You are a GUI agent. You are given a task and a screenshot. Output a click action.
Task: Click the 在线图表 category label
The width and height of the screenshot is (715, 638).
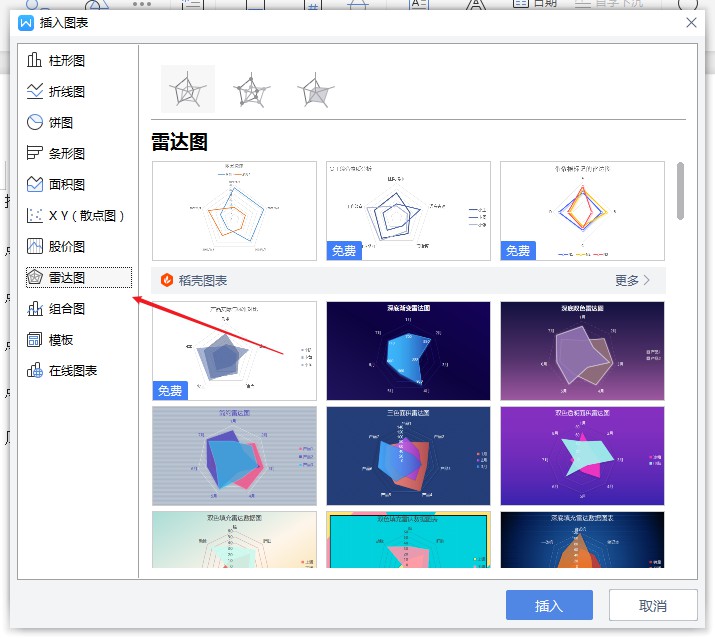click(x=73, y=371)
